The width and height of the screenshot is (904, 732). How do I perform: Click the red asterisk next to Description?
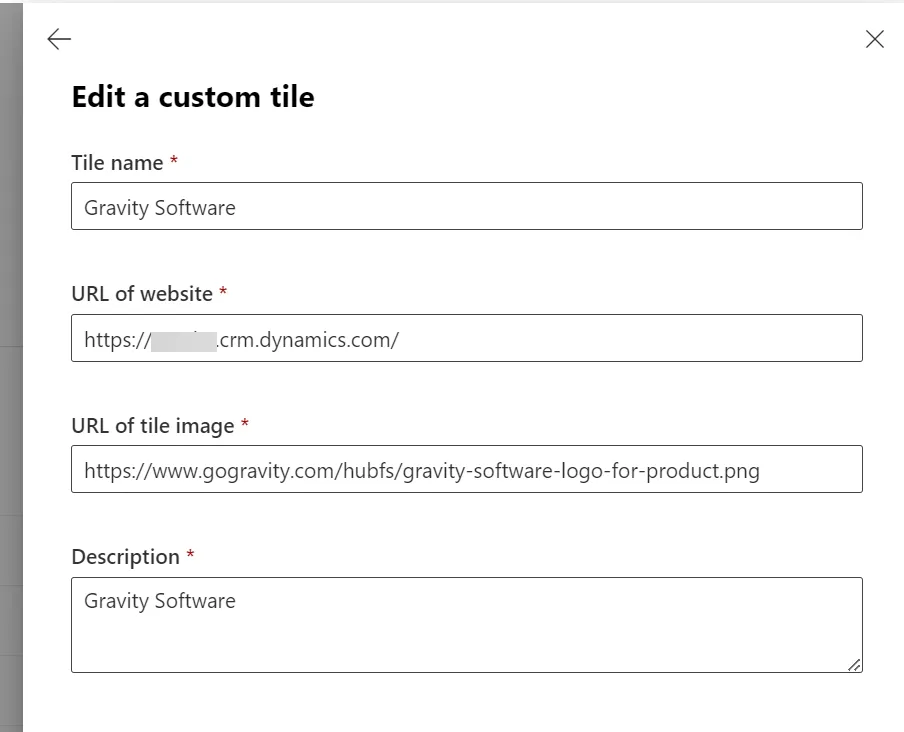pyautogui.click(x=190, y=554)
